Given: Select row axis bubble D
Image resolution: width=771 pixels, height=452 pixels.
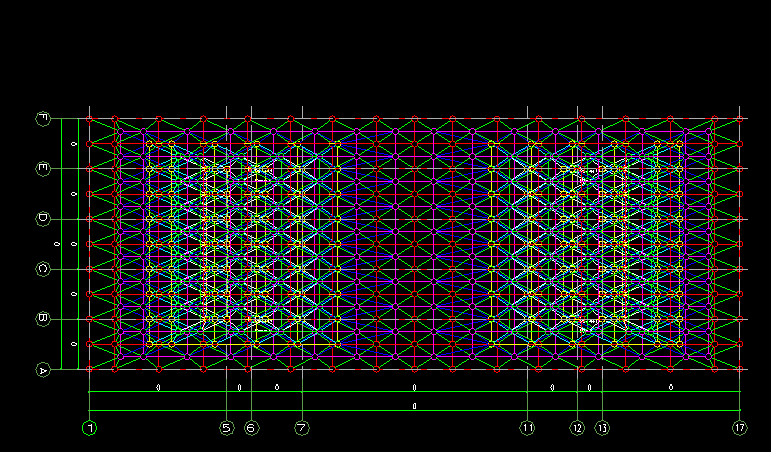Looking at the screenshot, I should pos(42,219).
